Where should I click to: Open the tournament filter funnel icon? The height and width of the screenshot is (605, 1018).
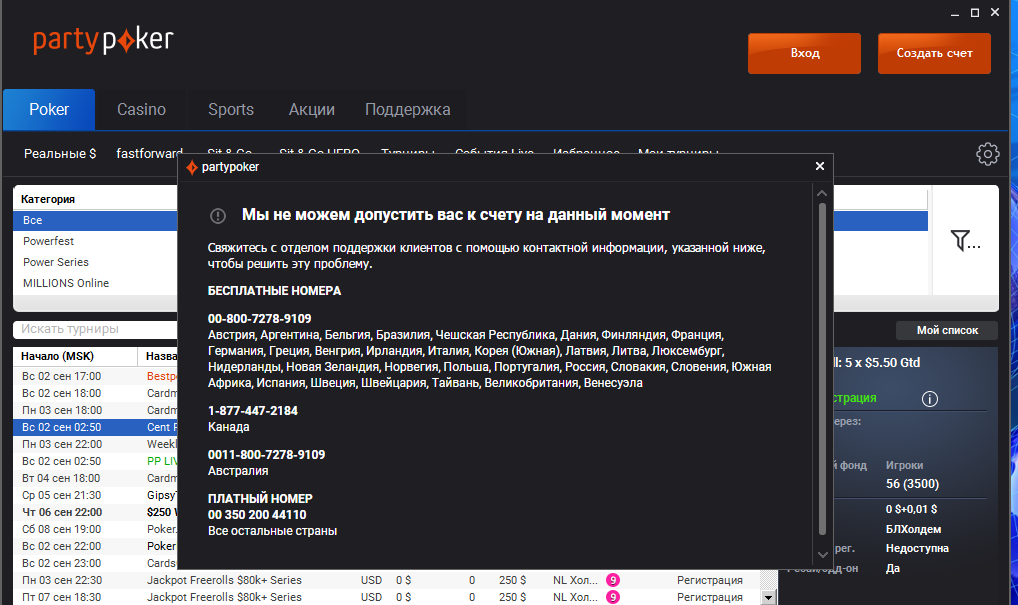[965, 240]
